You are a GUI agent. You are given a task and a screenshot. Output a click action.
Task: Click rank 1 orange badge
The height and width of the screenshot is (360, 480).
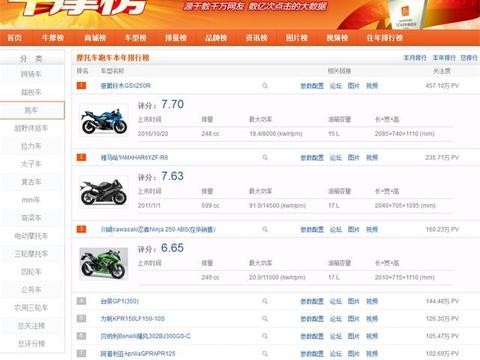point(81,86)
